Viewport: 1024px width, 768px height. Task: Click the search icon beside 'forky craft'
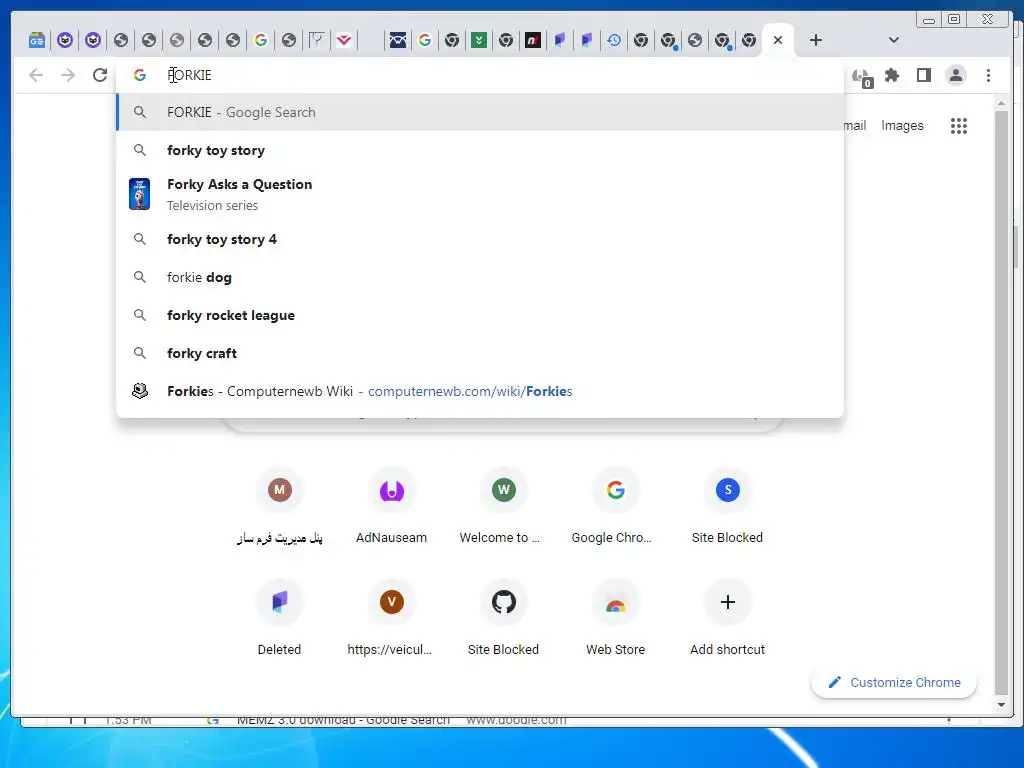[140, 353]
